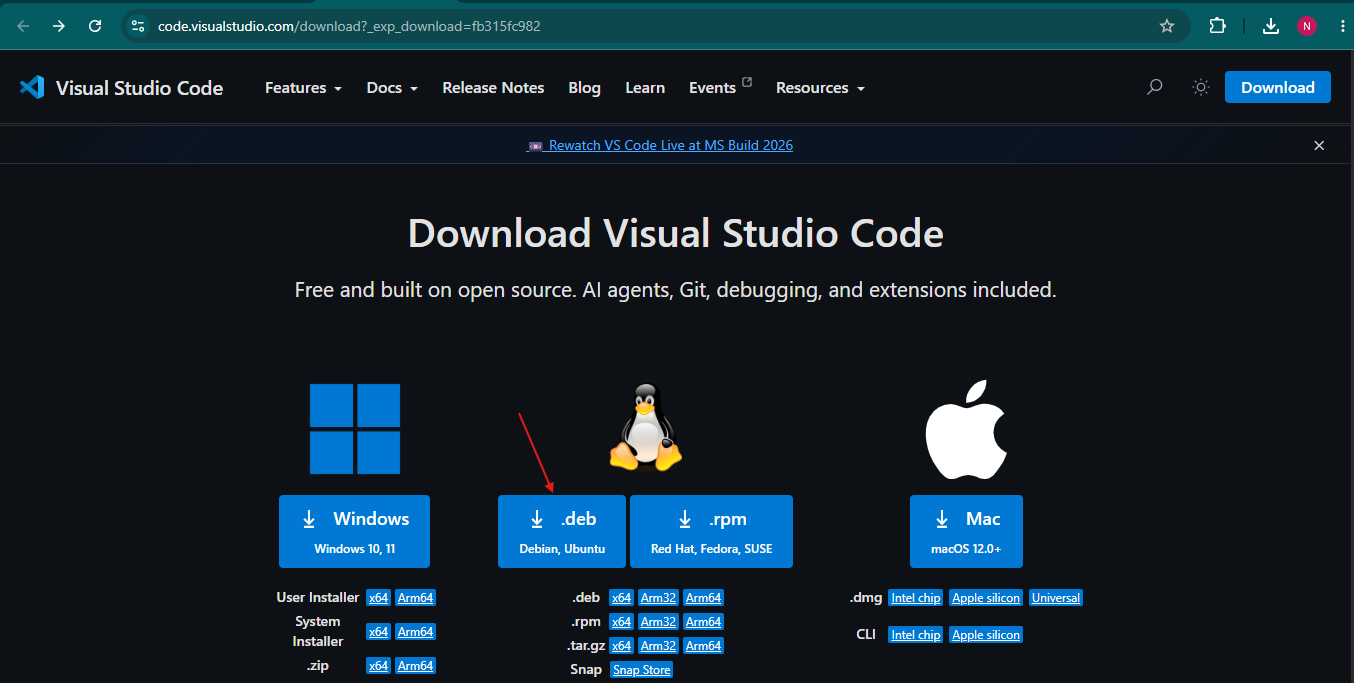Open the browser downloads icon

[x=1271, y=26]
